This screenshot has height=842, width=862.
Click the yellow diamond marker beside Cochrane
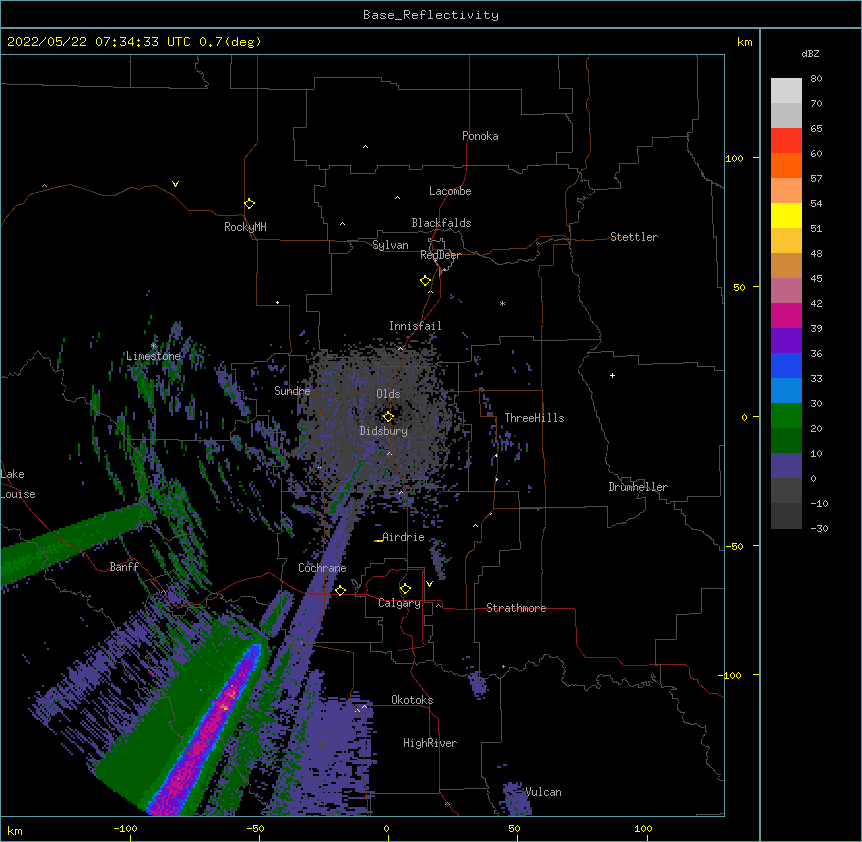(x=340, y=590)
